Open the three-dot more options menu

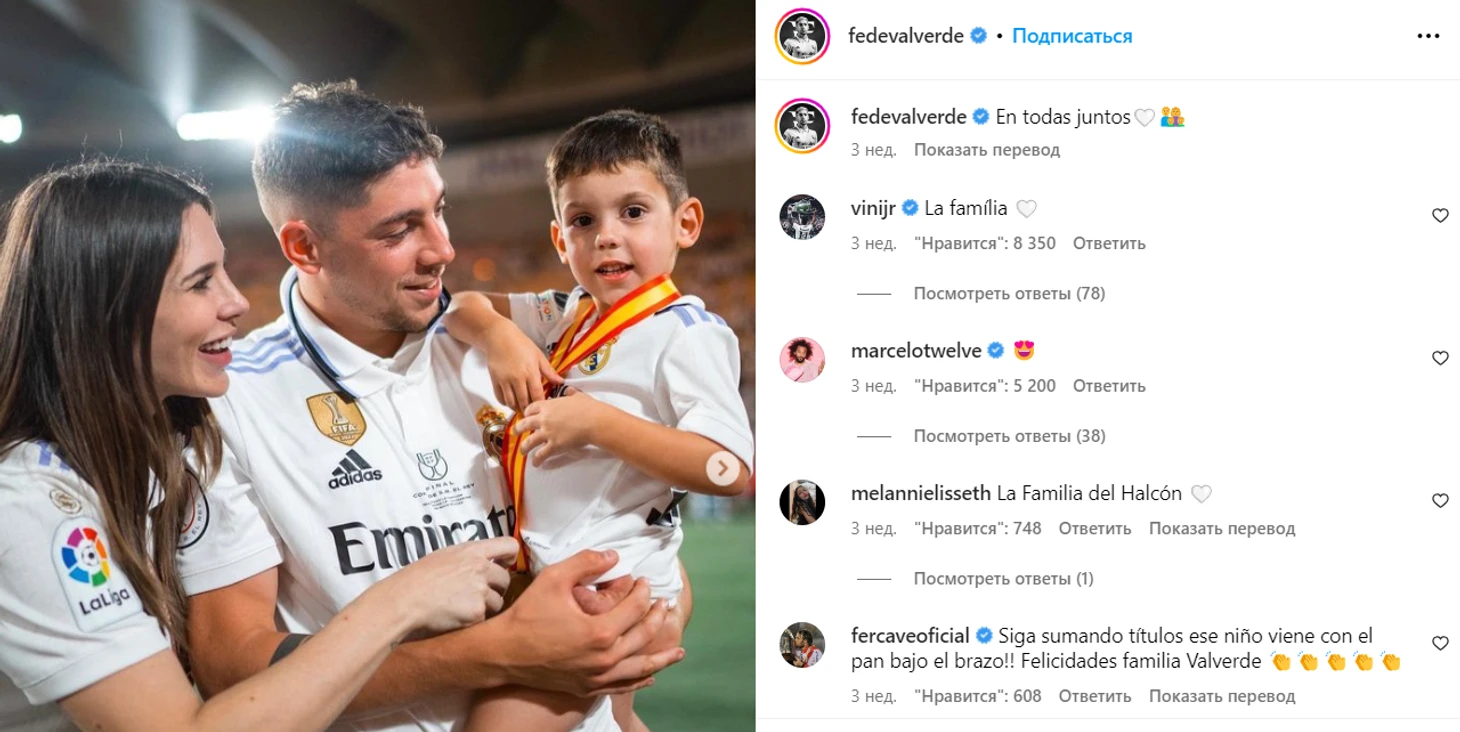(1428, 36)
